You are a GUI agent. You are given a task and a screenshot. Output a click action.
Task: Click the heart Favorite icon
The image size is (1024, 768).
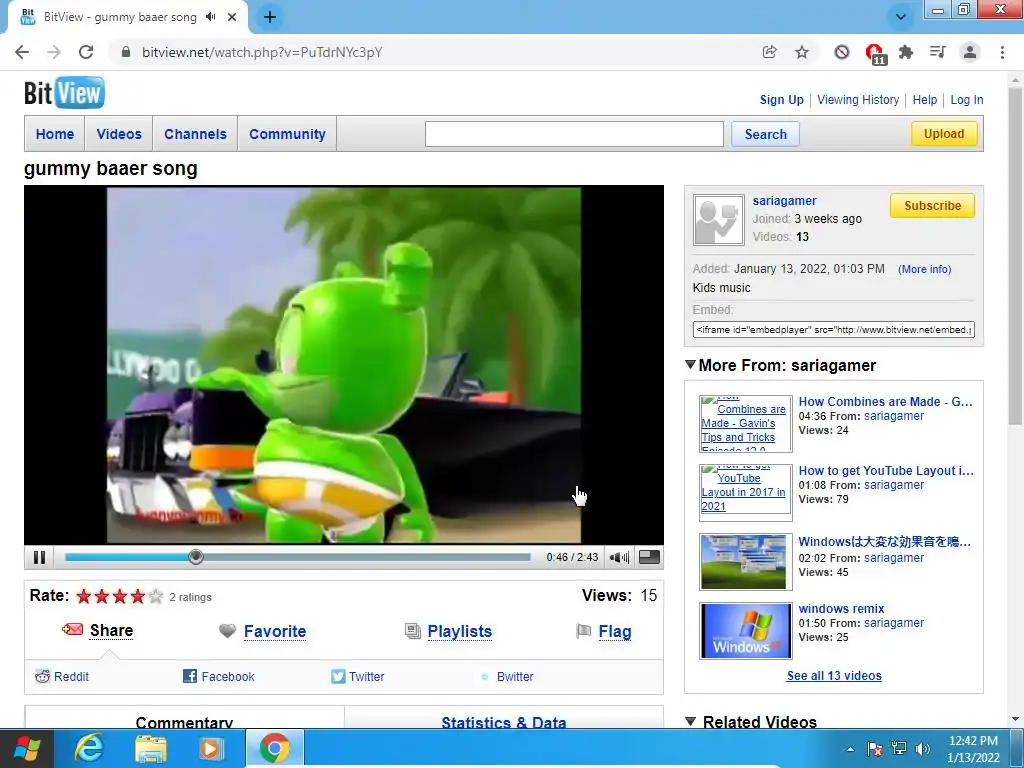[x=227, y=631]
